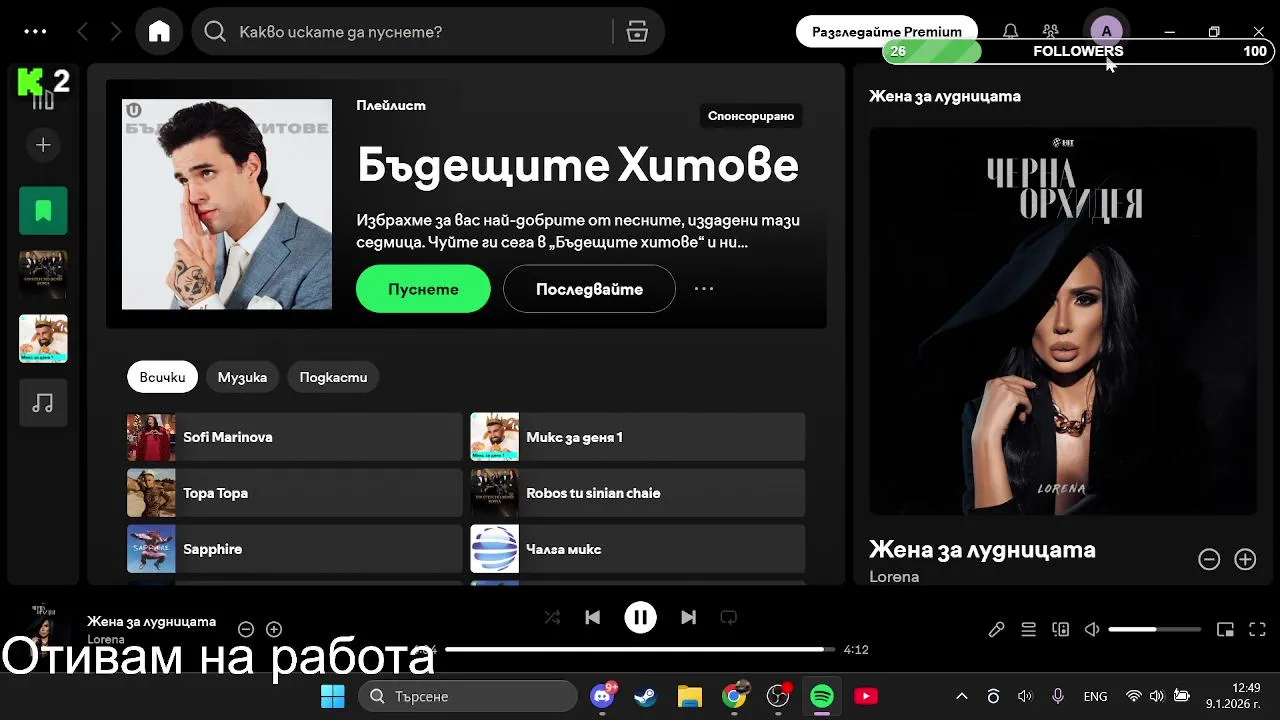The height and width of the screenshot is (720, 1280).
Task: Open the 'Lorena' artist link in the right panel
Action: (894, 577)
